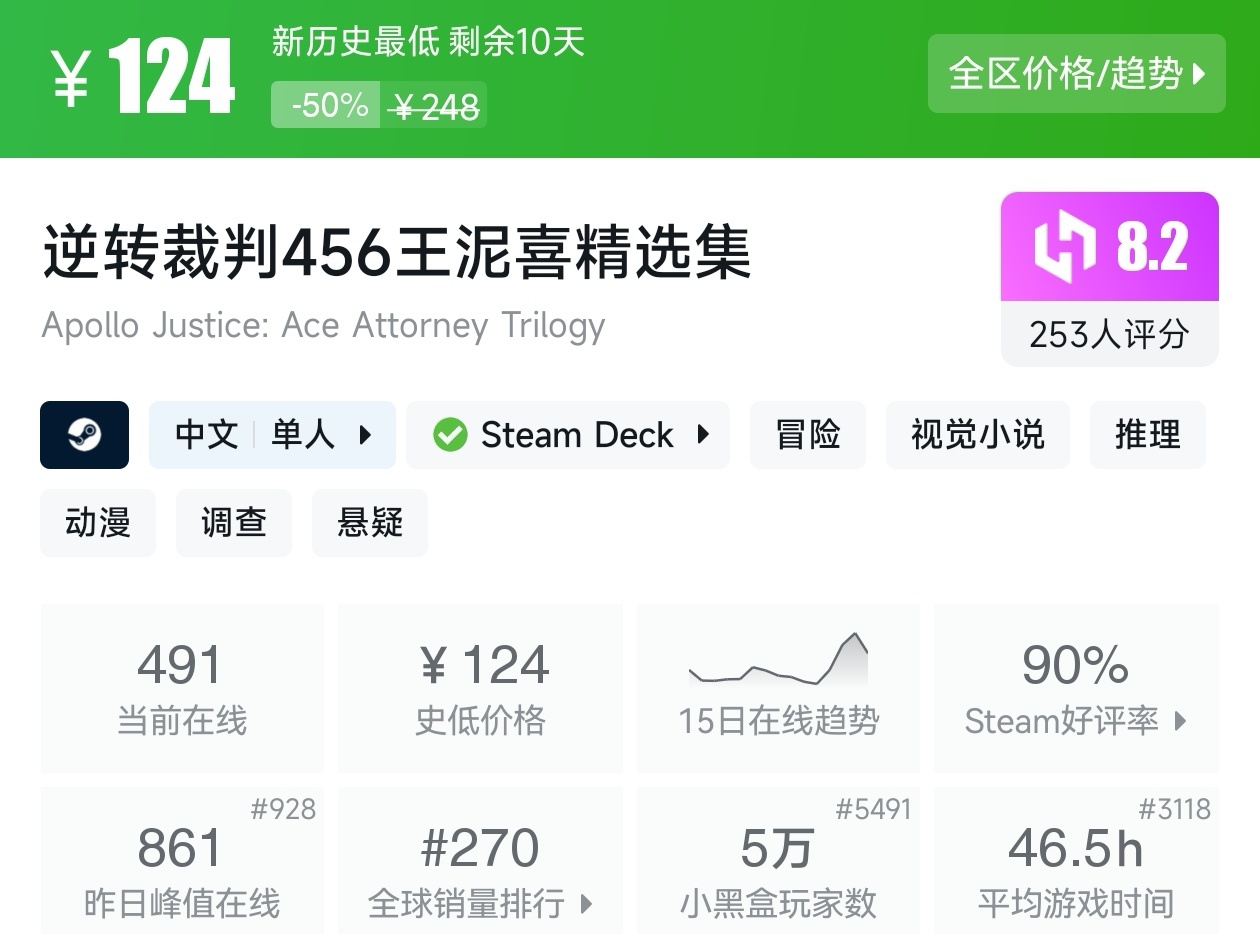The height and width of the screenshot is (934, 1260).
Task: Tap the Apollo Justice: Ace Attorney Trilogy subtitle
Action: point(323,326)
